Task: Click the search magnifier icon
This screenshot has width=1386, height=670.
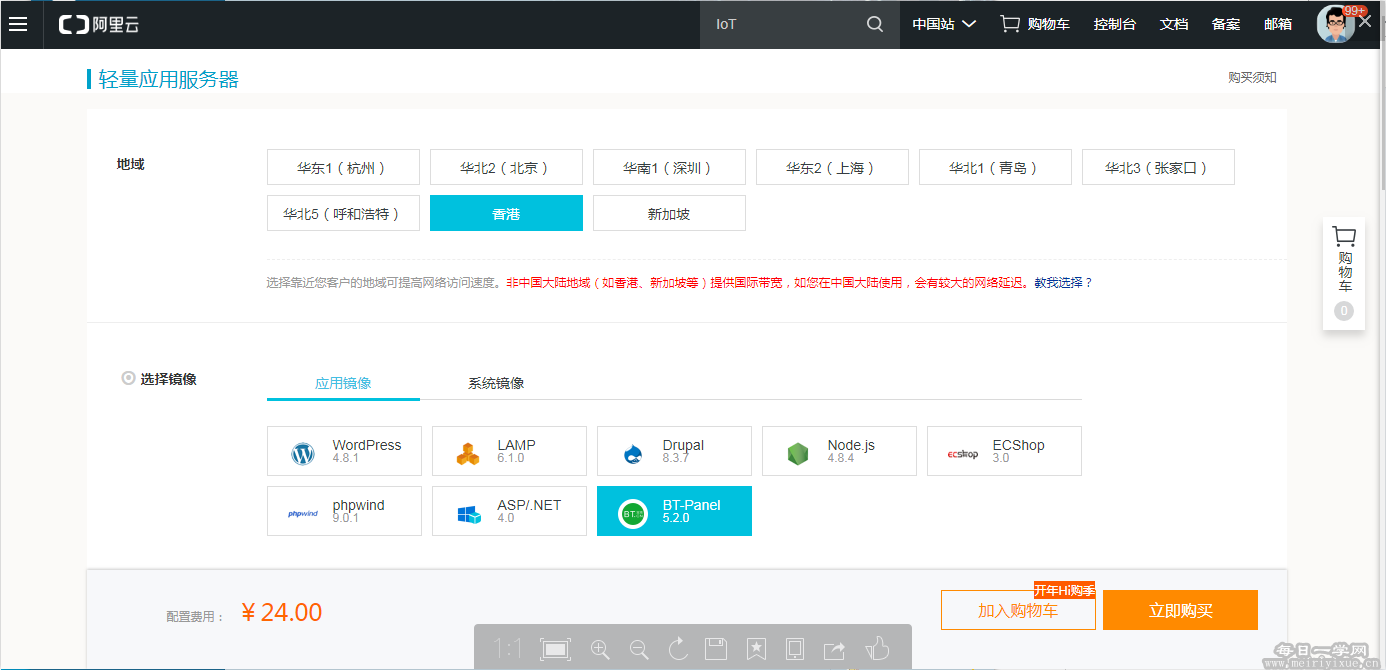Action: (x=875, y=24)
